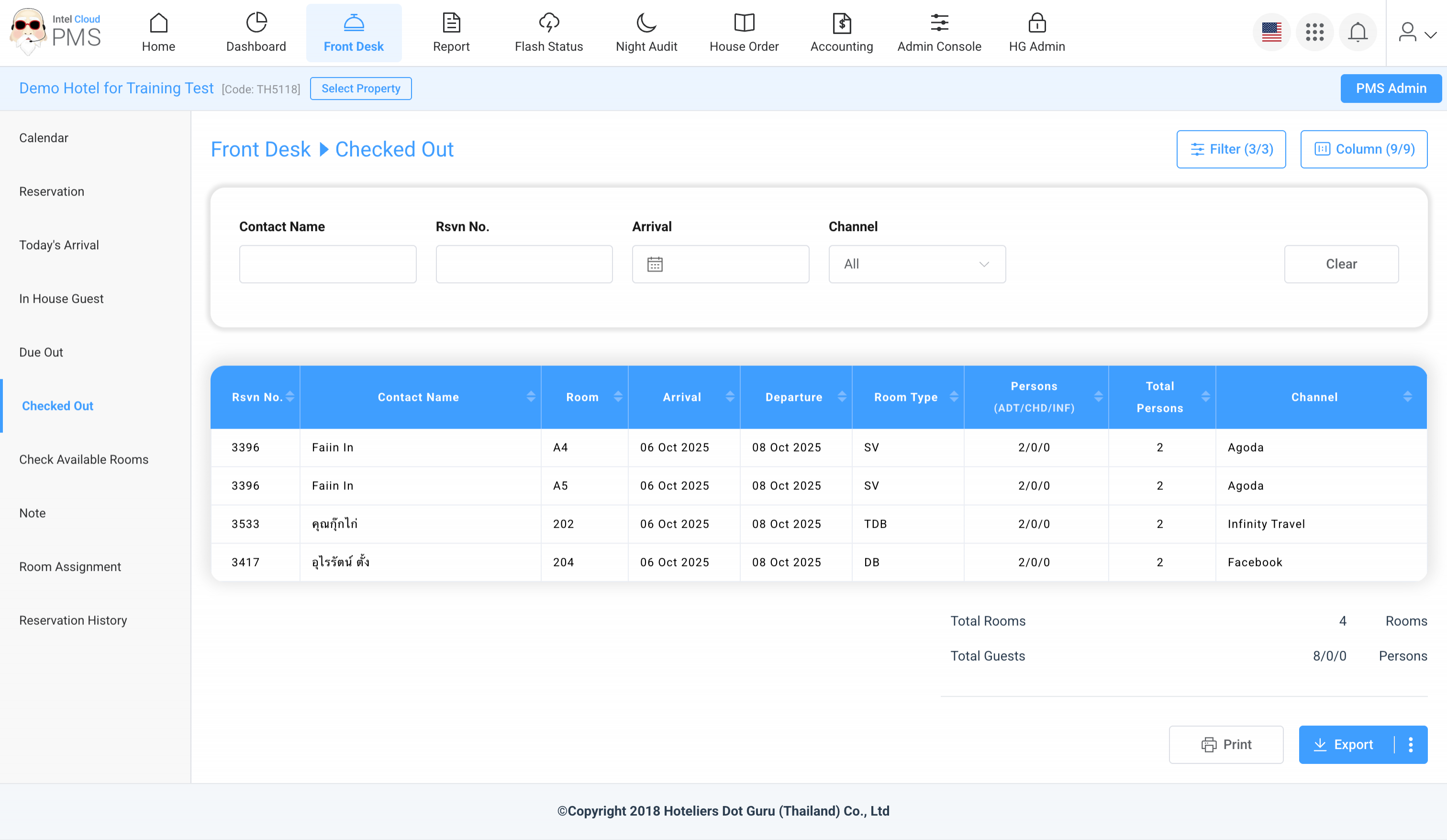Viewport: 1447px width, 840px height.
Task: Go to Today's Arrival sidebar item
Action: (58, 245)
